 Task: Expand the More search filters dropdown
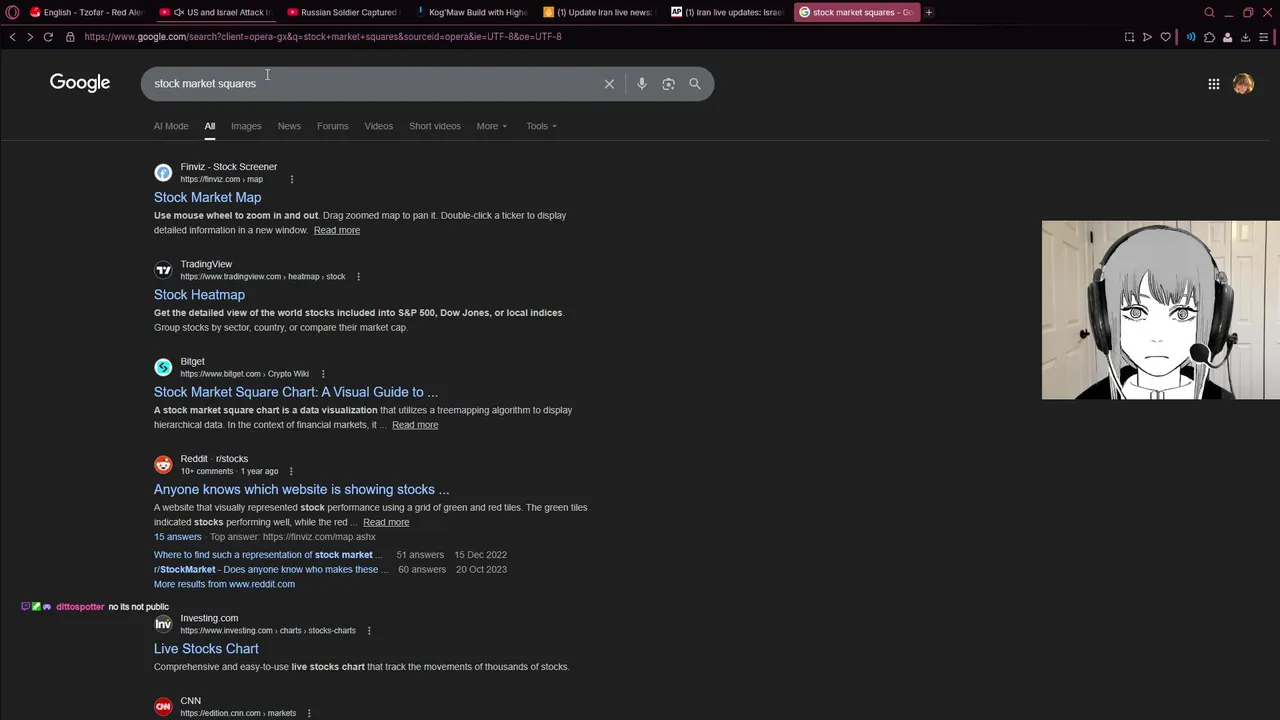click(x=491, y=126)
